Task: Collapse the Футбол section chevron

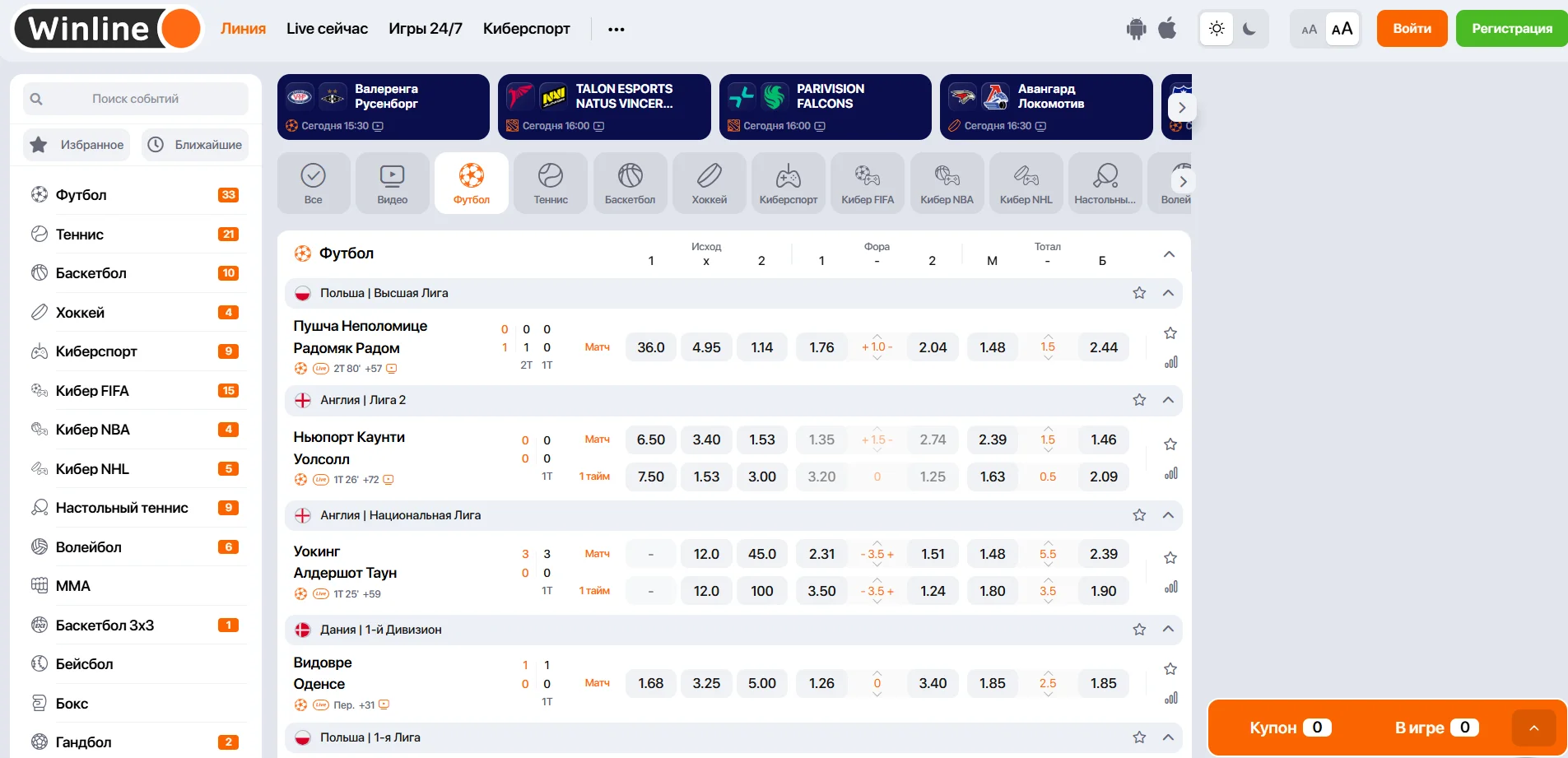Action: pyautogui.click(x=1169, y=254)
